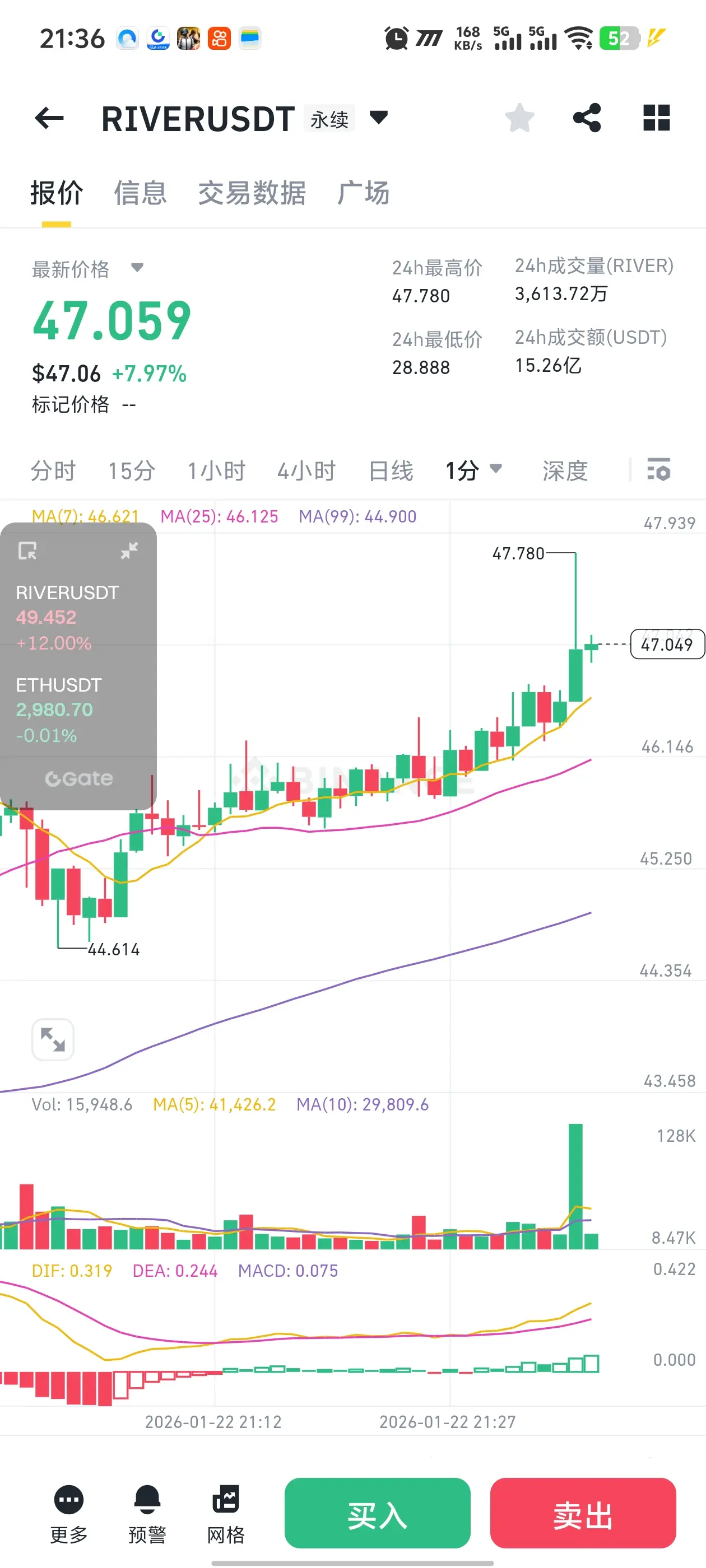Select the 日线 chart interval

[x=391, y=470]
